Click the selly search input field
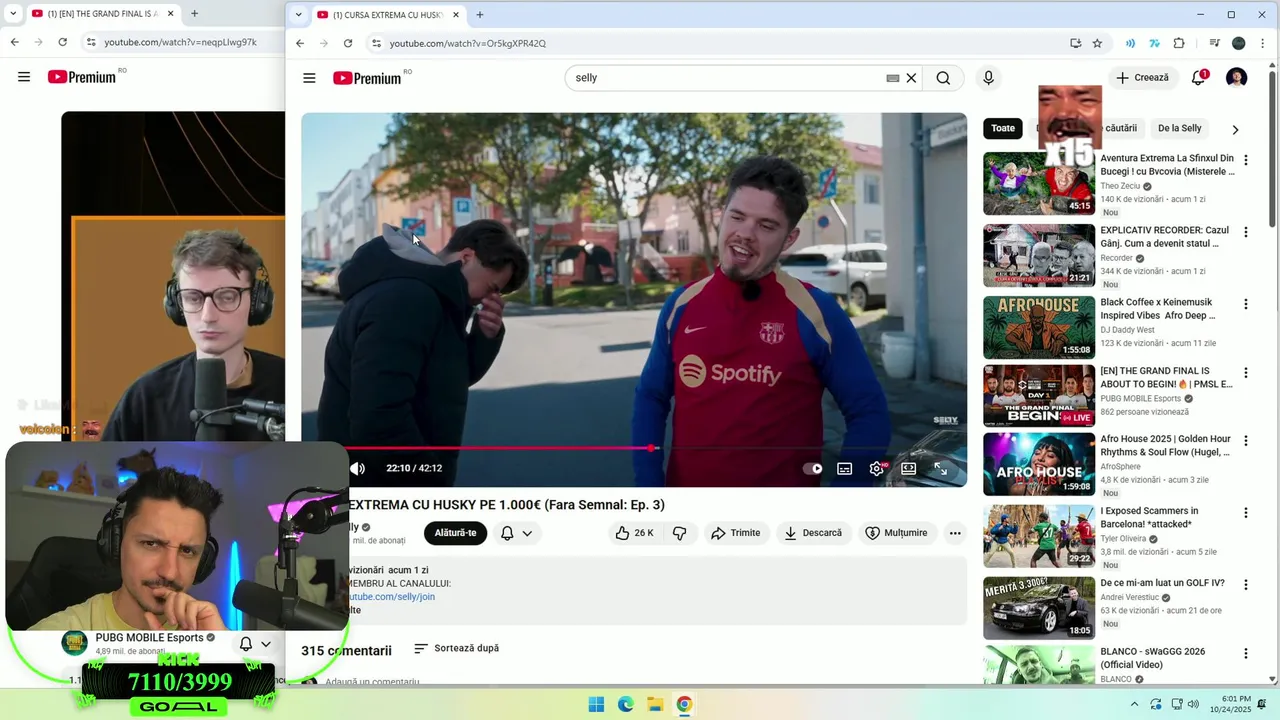 coord(727,78)
